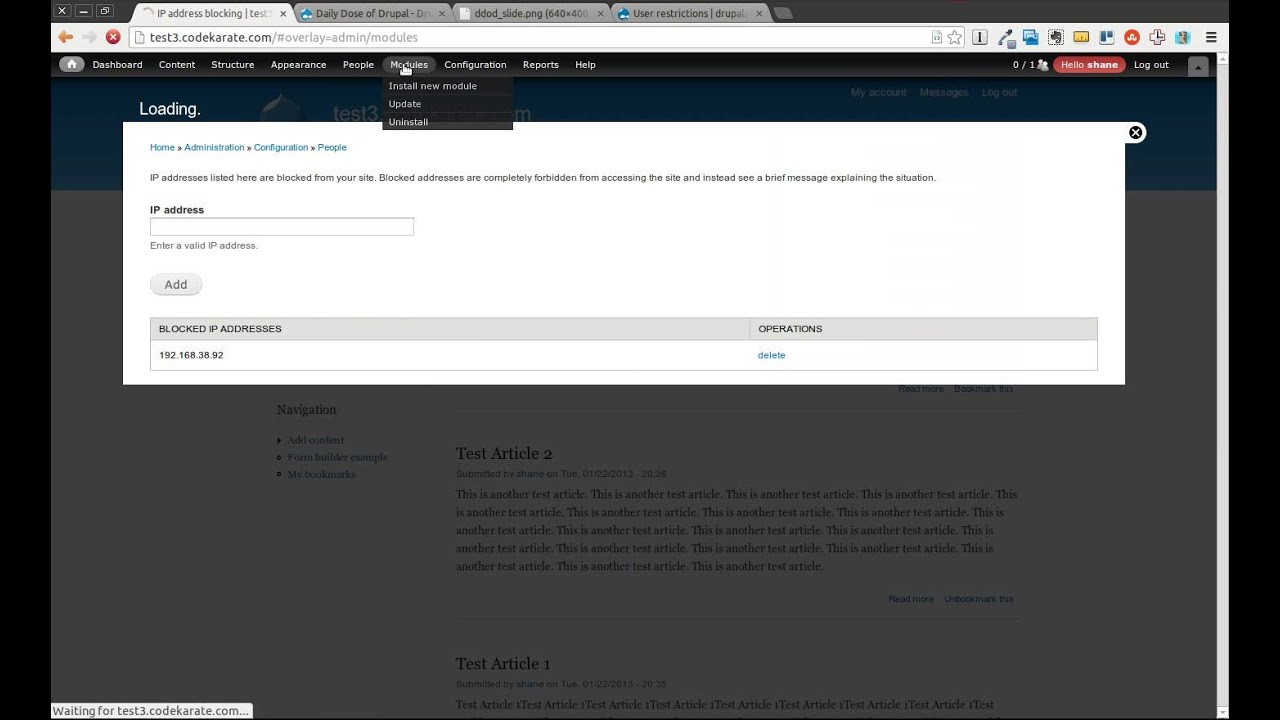Image resolution: width=1280 pixels, height=720 pixels.
Task: Bookmark page with the star icon
Action: pos(955,37)
